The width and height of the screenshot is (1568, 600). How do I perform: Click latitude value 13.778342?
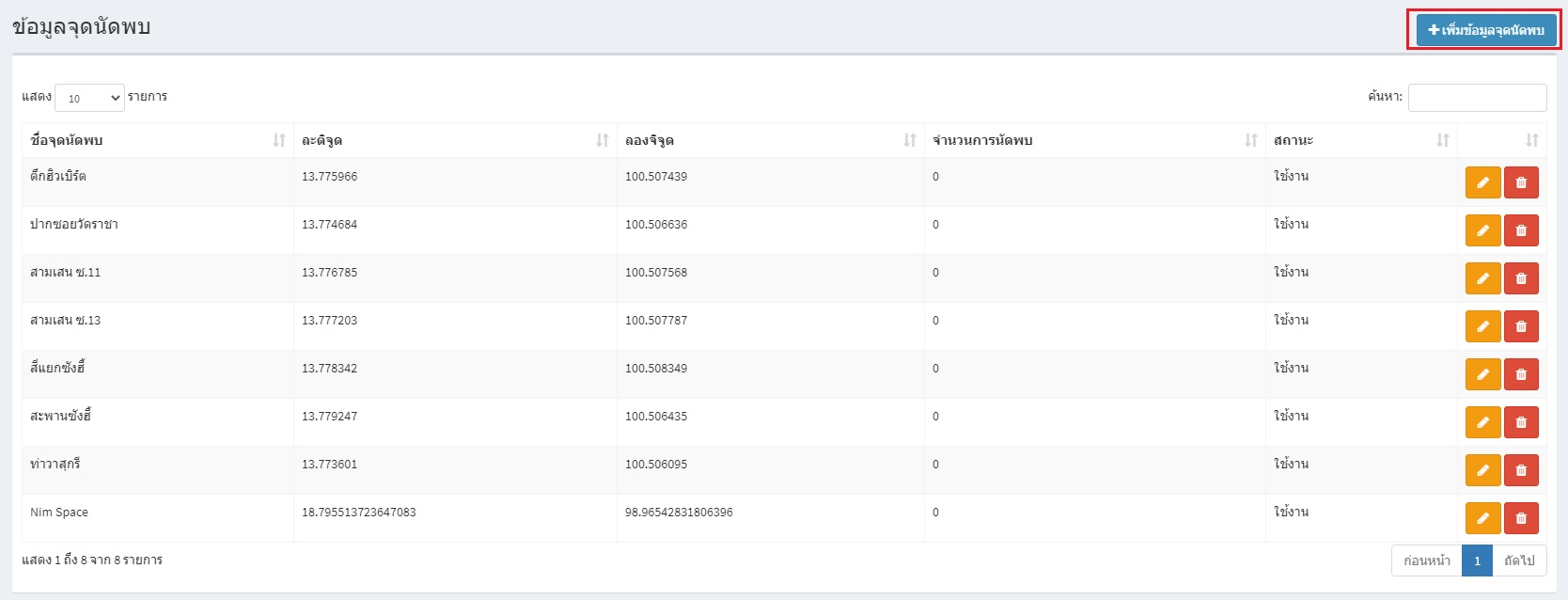click(x=329, y=369)
